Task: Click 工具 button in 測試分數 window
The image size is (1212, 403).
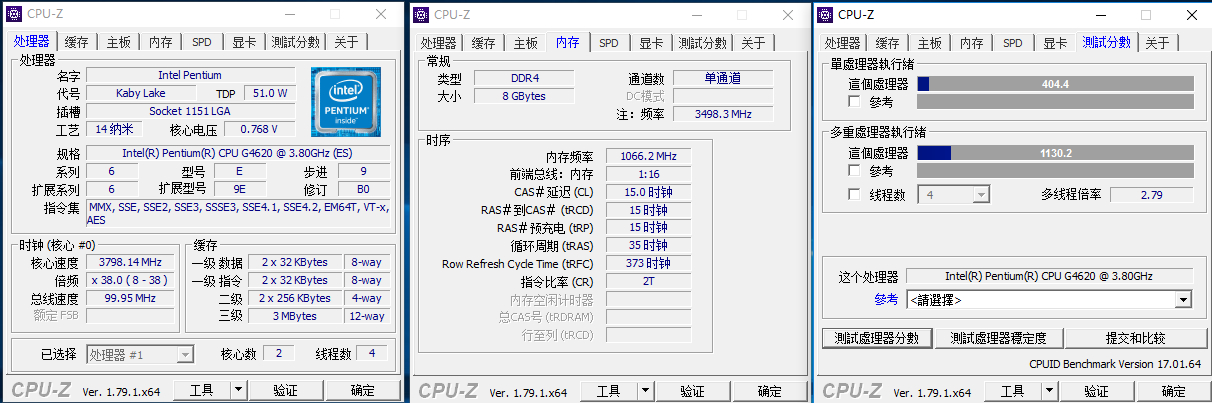Action: (x=1012, y=390)
